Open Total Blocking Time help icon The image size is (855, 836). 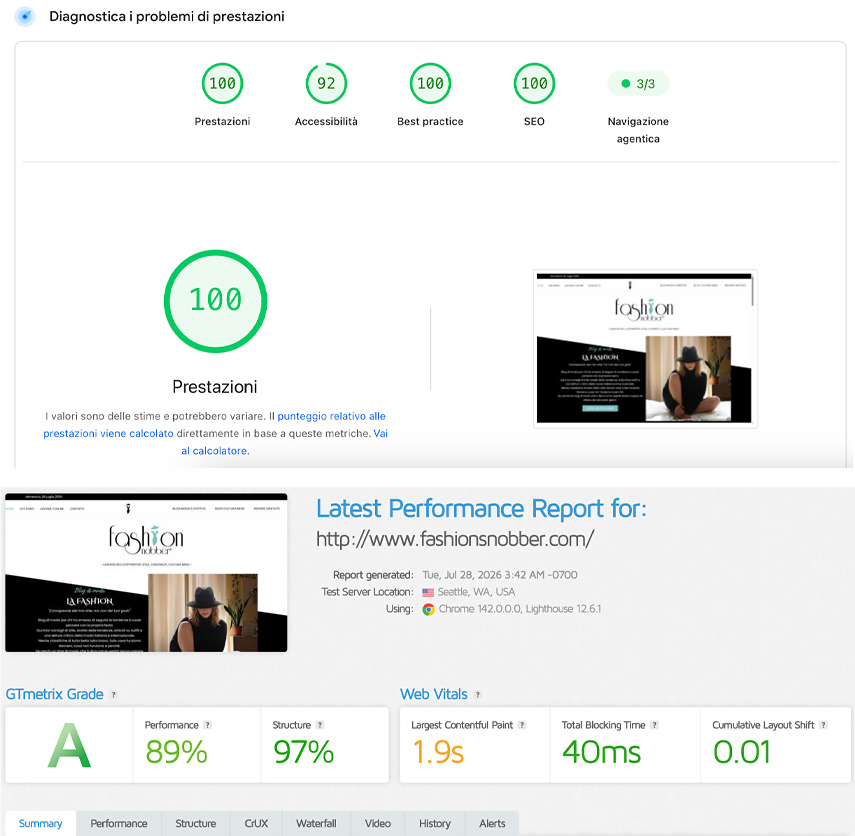(654, 725)
